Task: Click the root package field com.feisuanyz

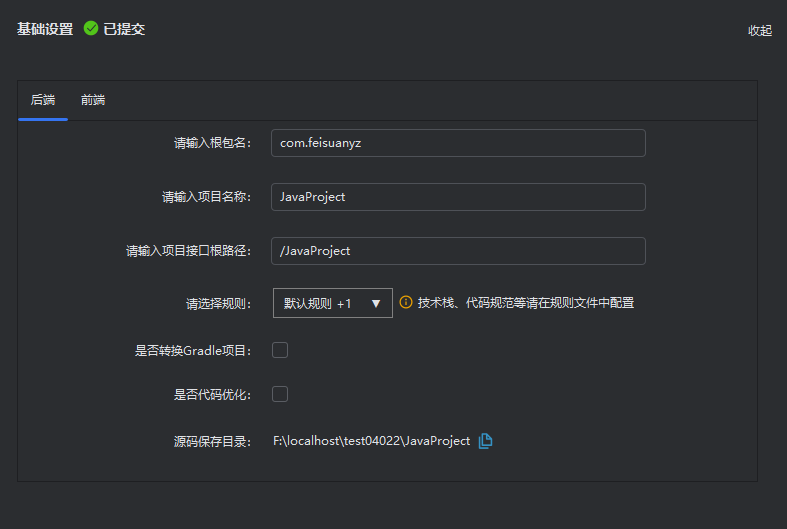Action: [x=458, y=143]
